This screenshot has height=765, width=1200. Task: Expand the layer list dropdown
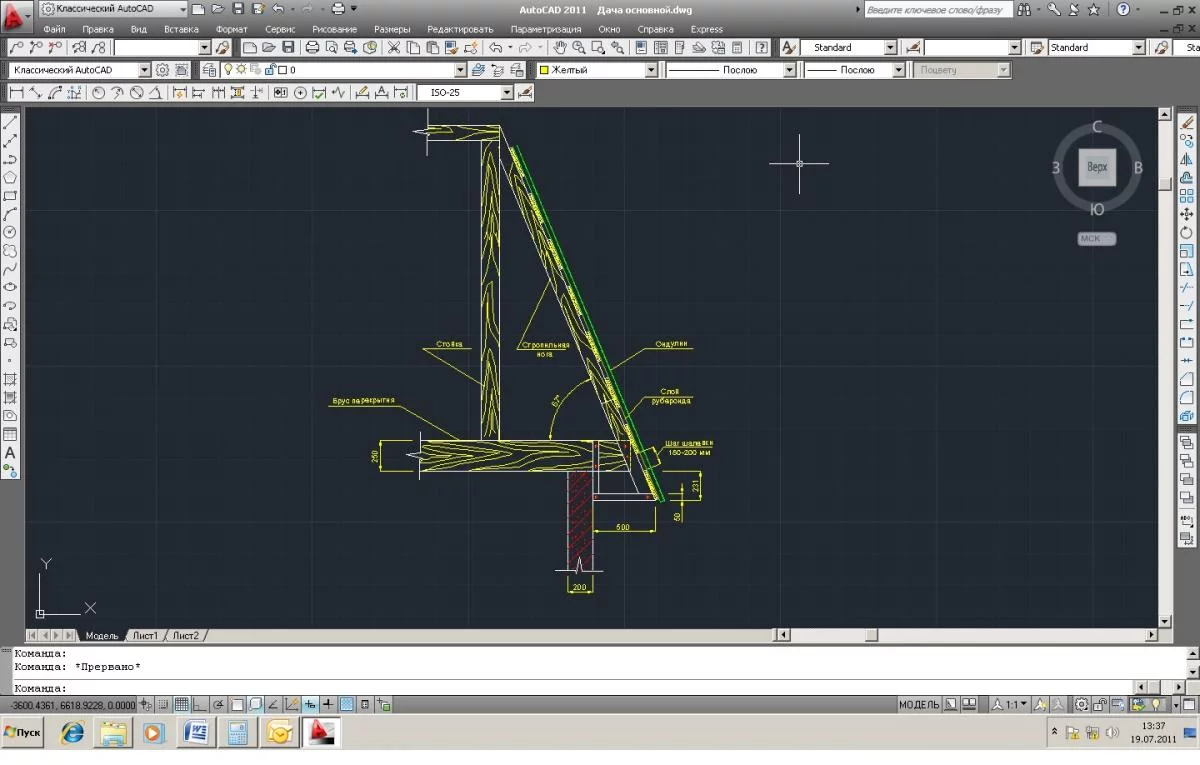[x=460, y=70]
